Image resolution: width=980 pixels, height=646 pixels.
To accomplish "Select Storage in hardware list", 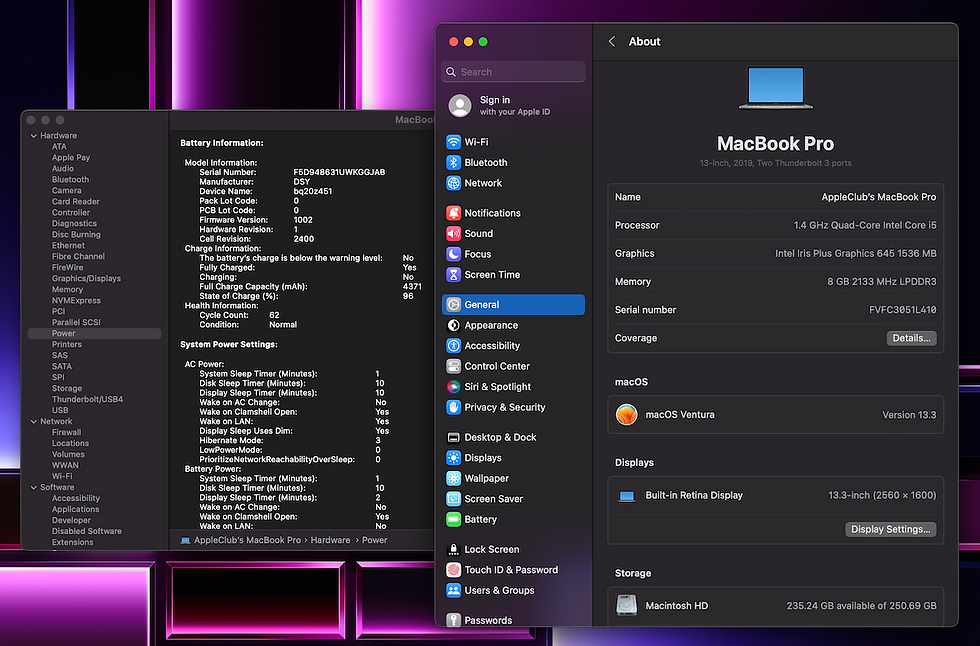I will pos(67,388).
